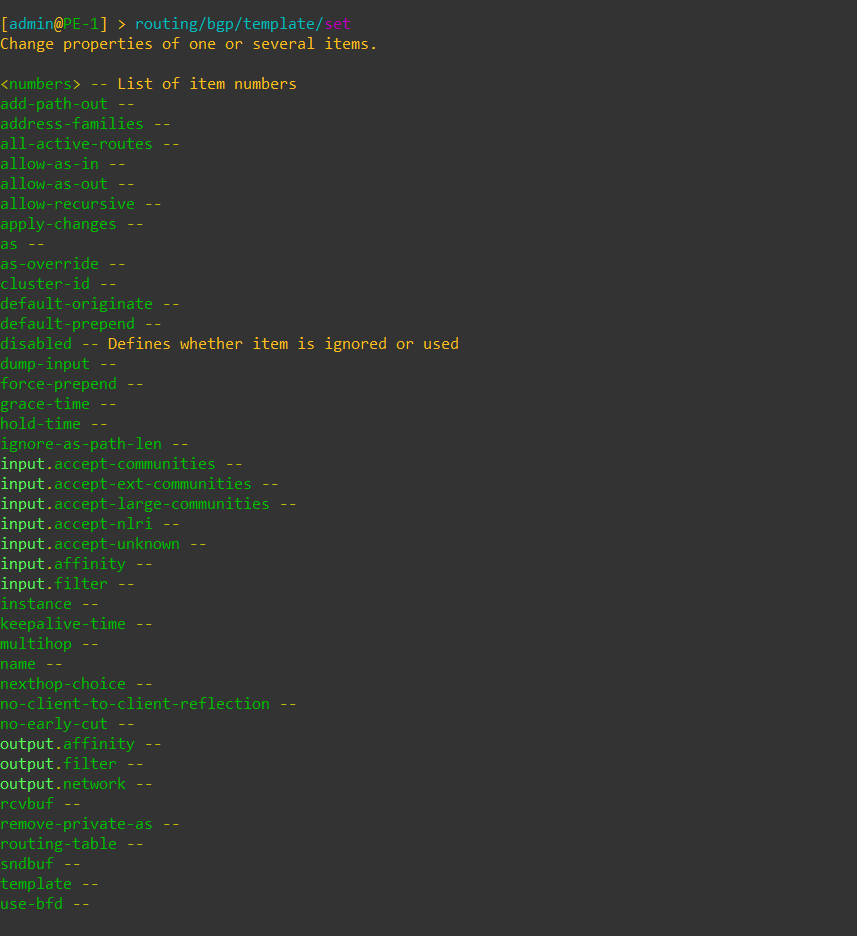The image size is (857, 936).
Task: Select the default-originate entry
Action: (x=76, y=304)
